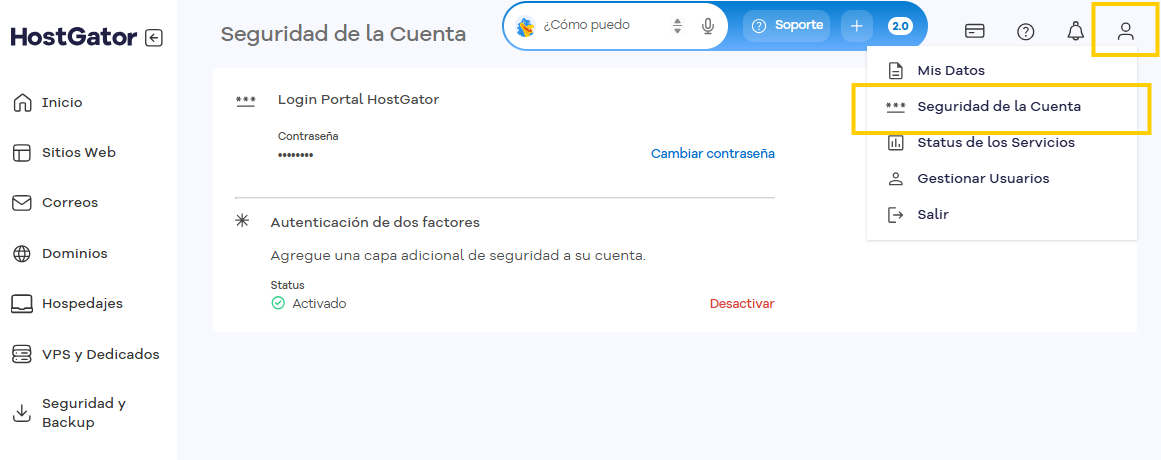Collapse the sidebar with the arrow icon

click(154, 38)
